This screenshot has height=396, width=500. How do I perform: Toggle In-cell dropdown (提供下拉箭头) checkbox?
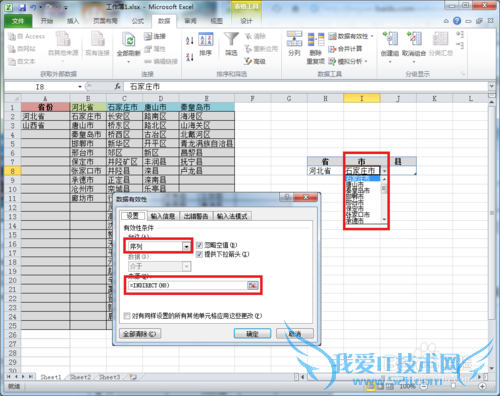pos(199,254)
